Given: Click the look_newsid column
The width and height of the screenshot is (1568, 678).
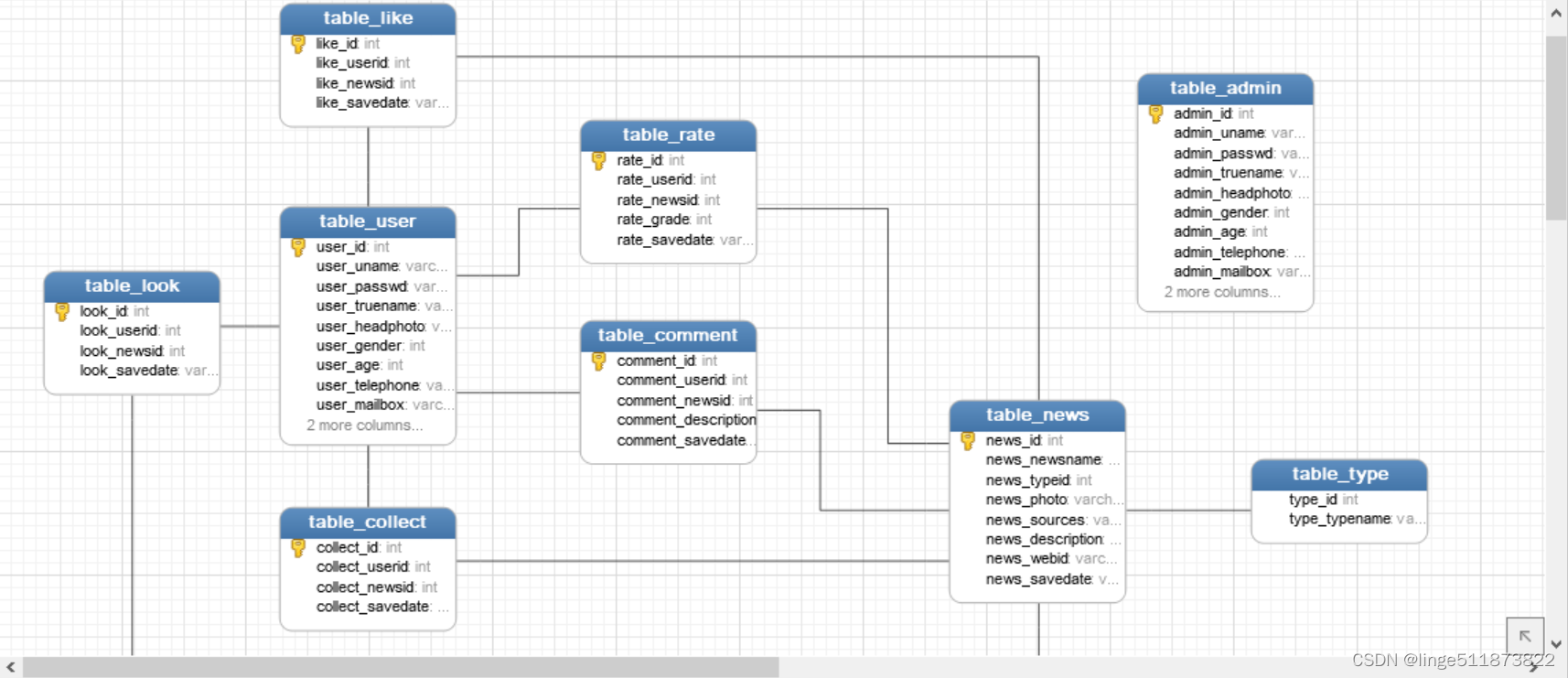Looking at the screenshot, I should click(x=132, y=351).
